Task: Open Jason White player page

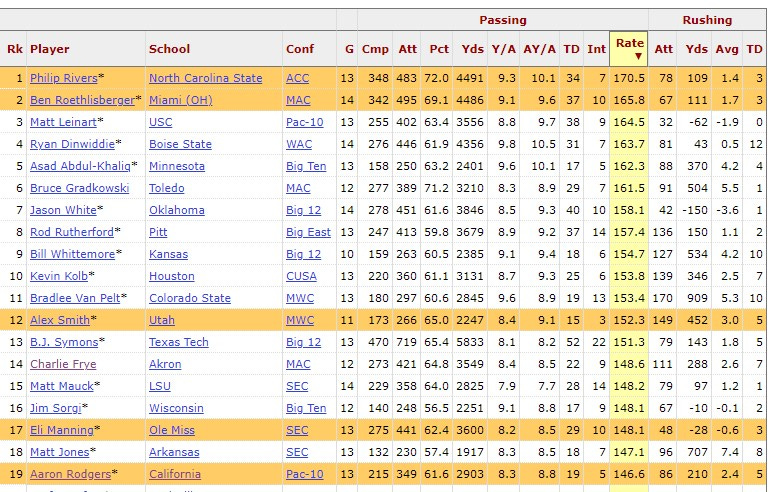Action: point(63,210)
